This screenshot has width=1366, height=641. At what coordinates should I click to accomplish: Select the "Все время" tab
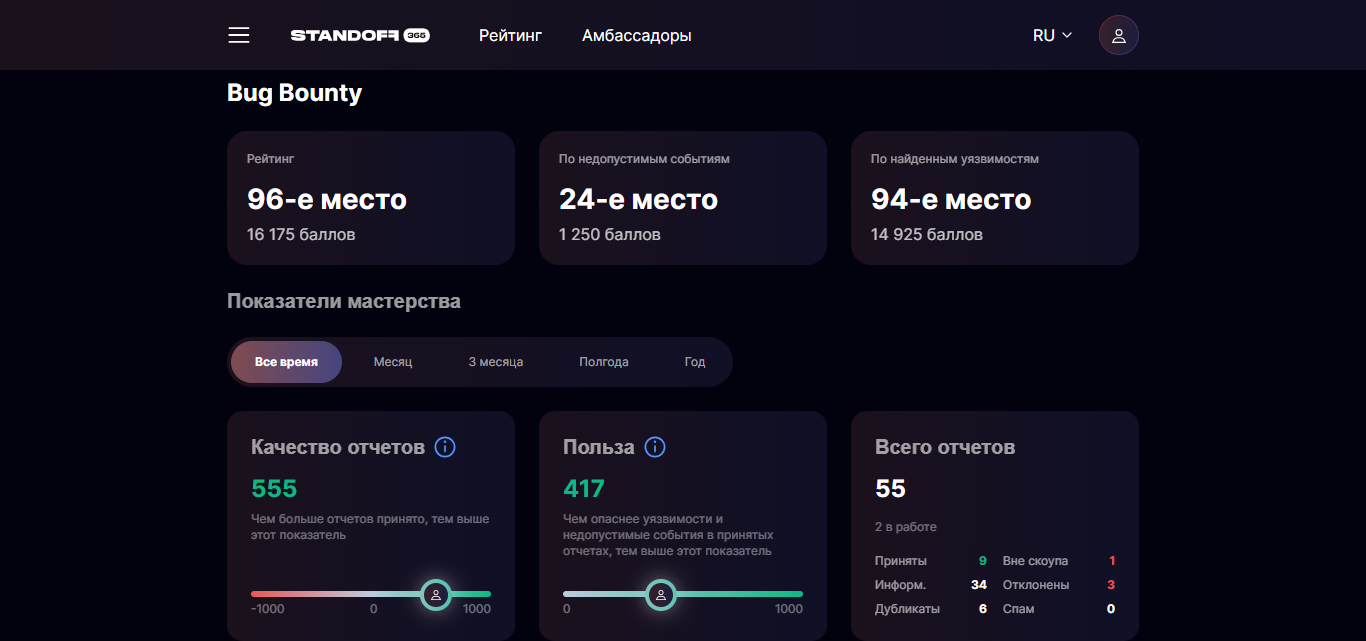coord(286,362)
